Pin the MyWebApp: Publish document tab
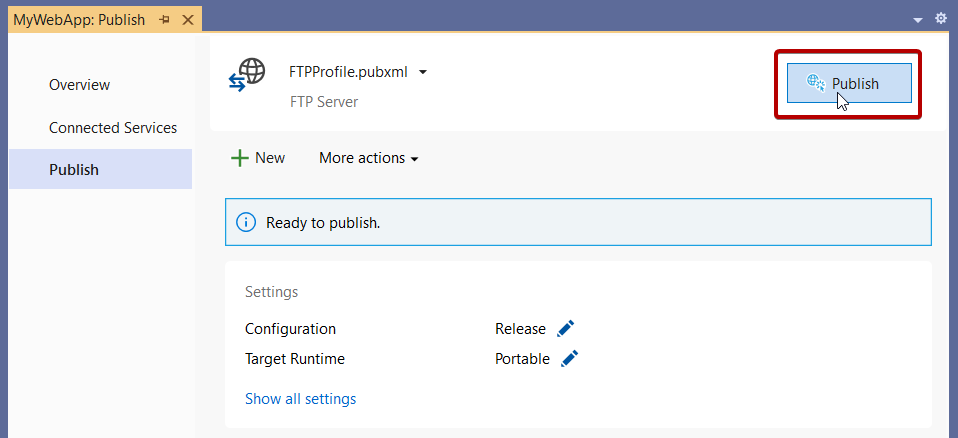Screen dimensions: 958x438 164,20
